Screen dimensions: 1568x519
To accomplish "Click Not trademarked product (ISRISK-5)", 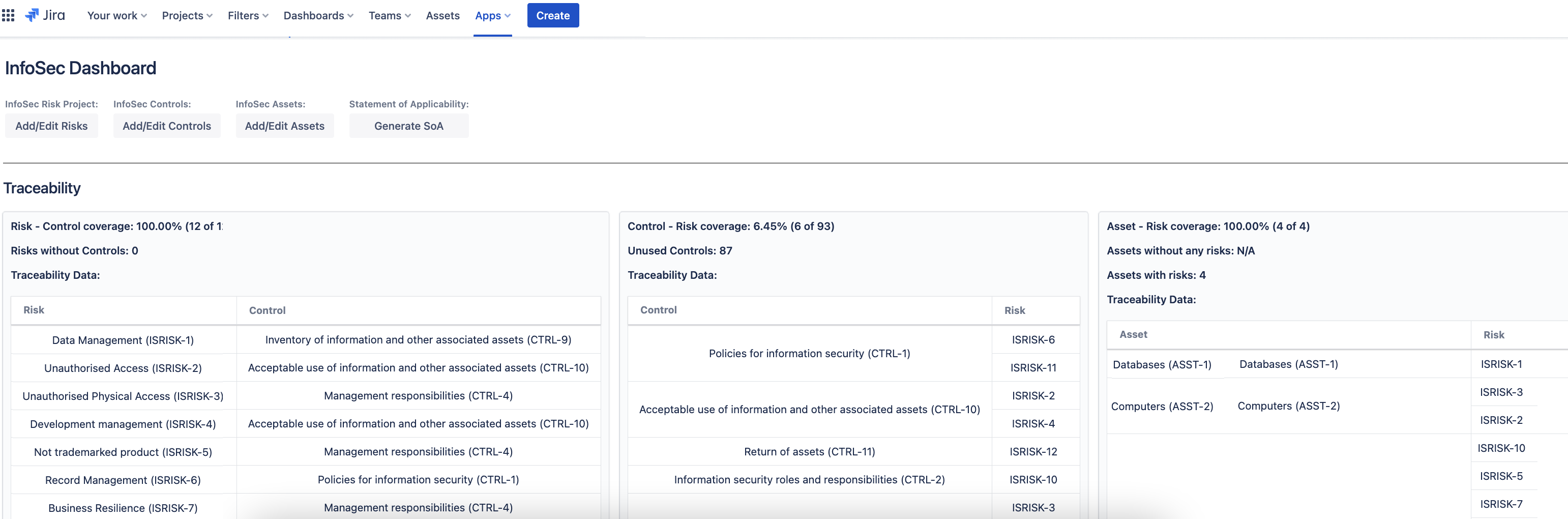I will 123,452.
